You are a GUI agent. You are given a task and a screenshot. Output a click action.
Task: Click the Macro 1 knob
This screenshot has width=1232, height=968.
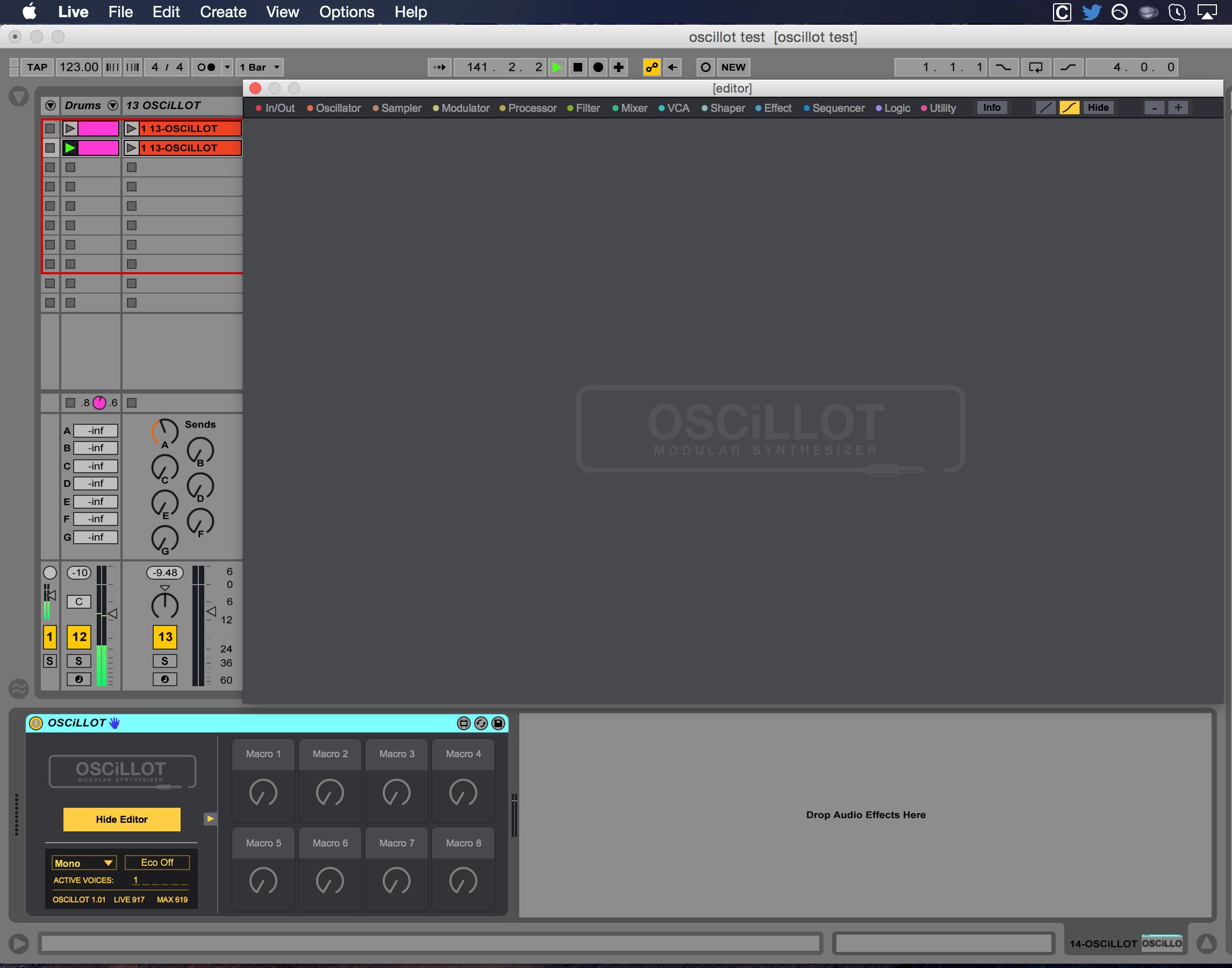(x=263, y=792)
